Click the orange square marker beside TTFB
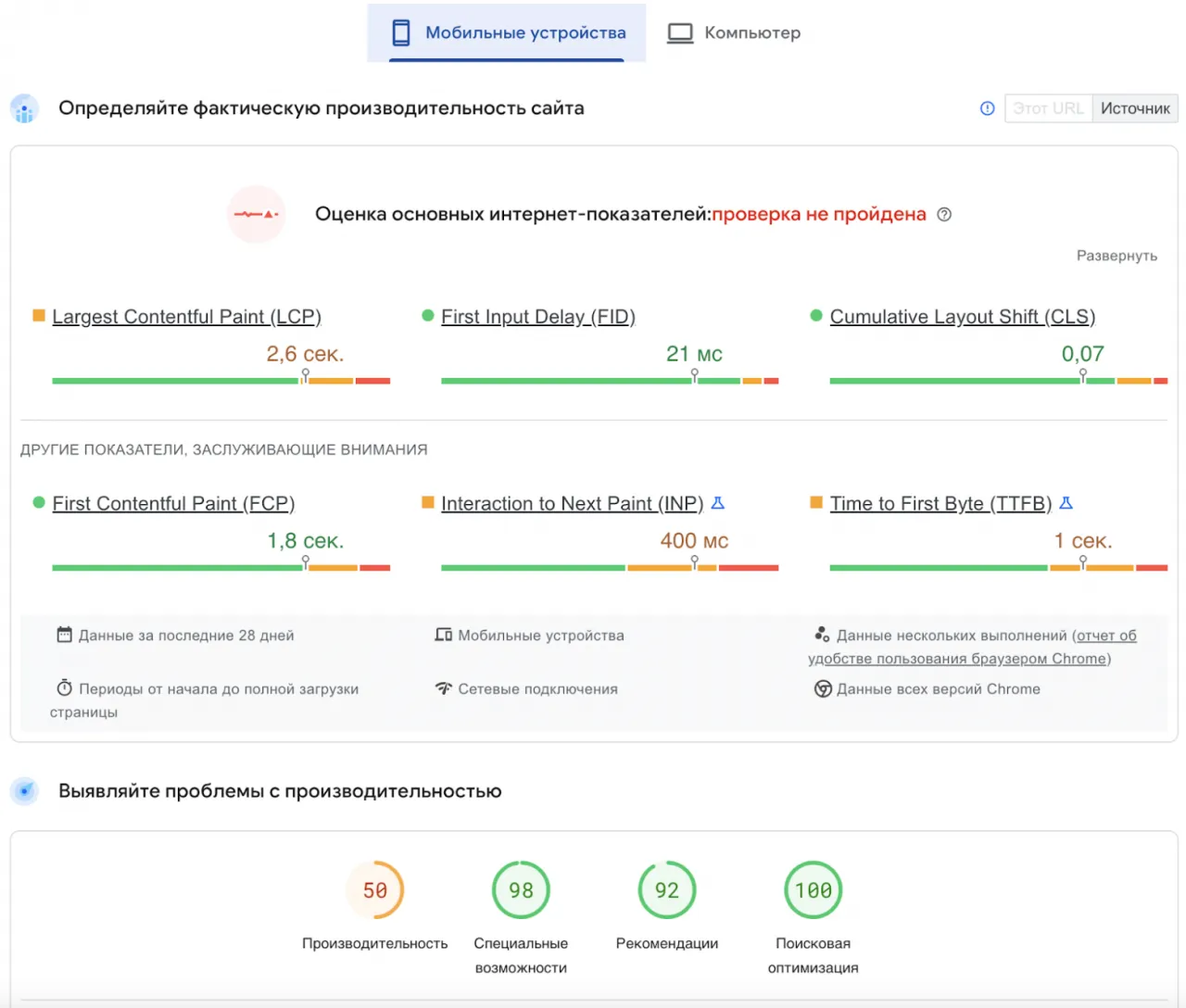 coord(816,503)
